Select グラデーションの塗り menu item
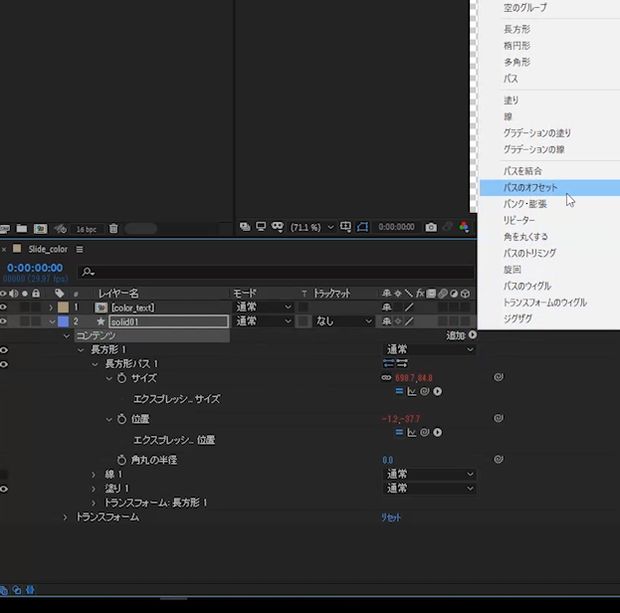Viewport: 620px width, 613px height. tap(537, 133)
